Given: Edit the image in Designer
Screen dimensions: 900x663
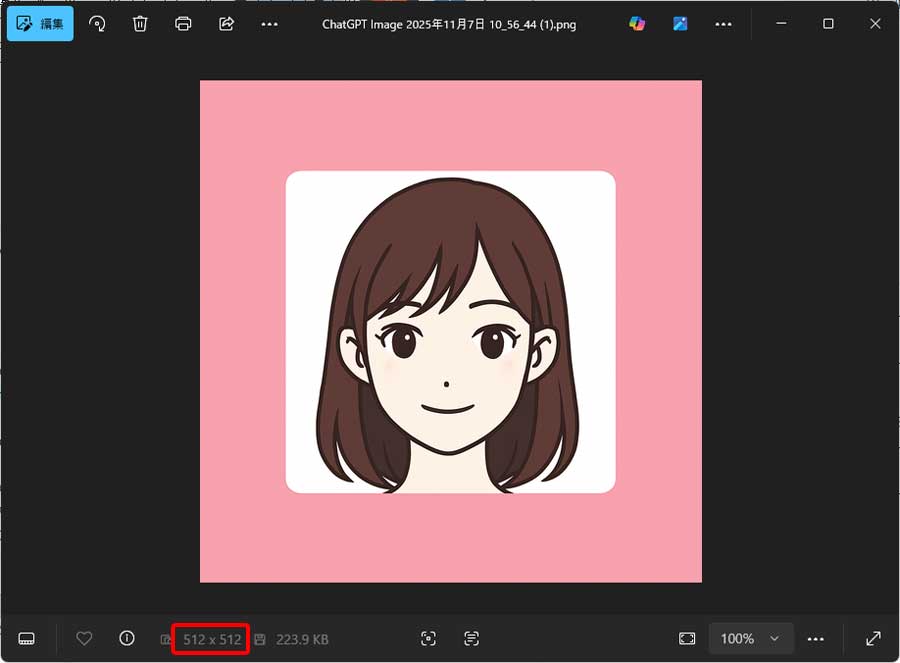Looking at the screenshot, I should [x=680, y=23].
